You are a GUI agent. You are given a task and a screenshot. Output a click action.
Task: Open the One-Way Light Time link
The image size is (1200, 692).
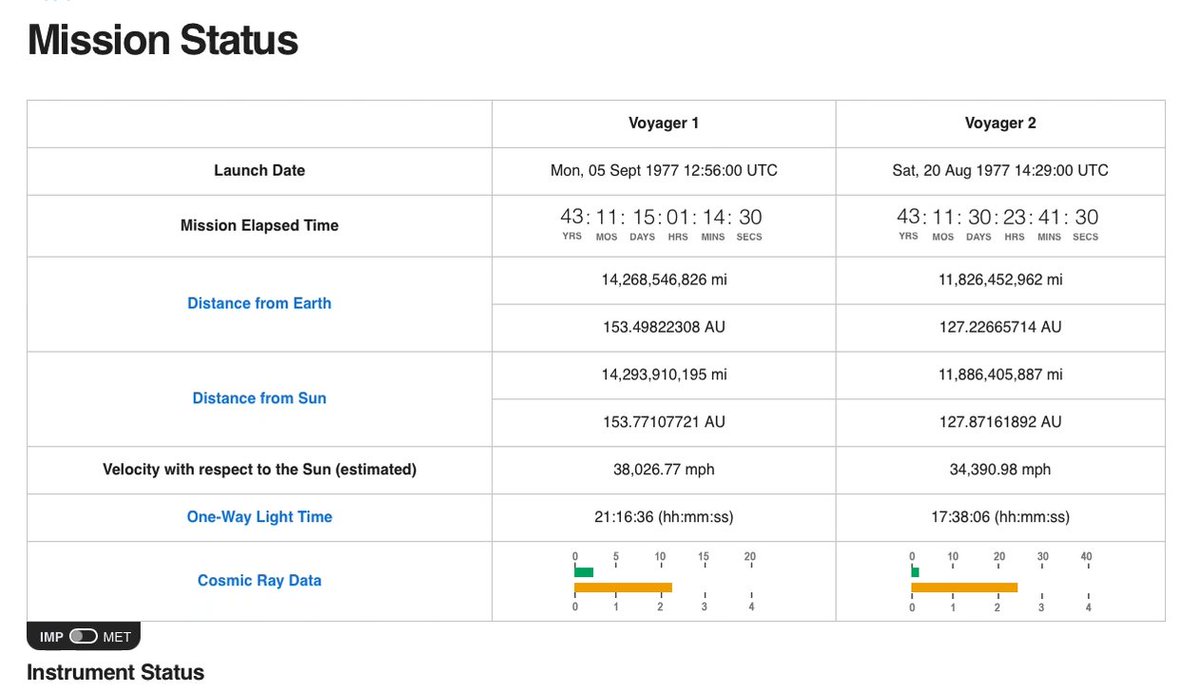(259, 517)
